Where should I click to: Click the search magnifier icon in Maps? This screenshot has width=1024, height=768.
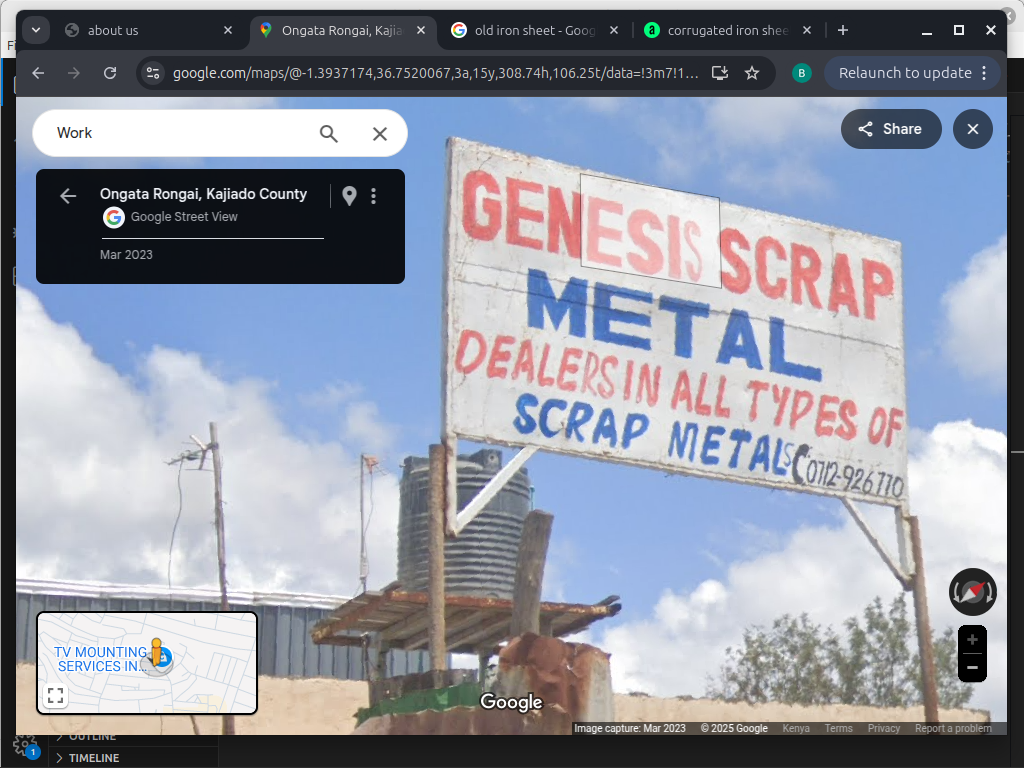[x=328, y=133]
